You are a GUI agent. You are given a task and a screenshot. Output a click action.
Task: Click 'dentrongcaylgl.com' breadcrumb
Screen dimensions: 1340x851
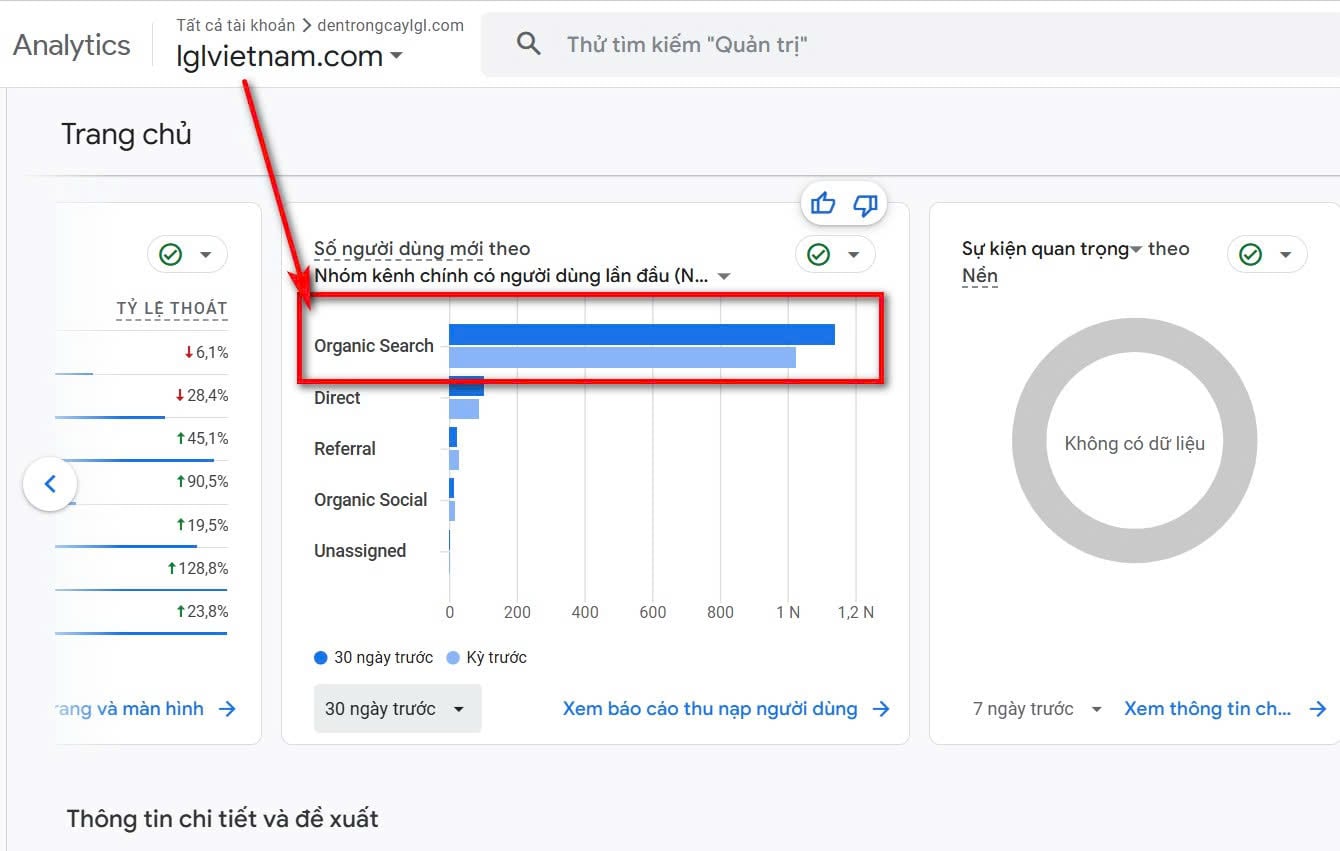point(390,25)
